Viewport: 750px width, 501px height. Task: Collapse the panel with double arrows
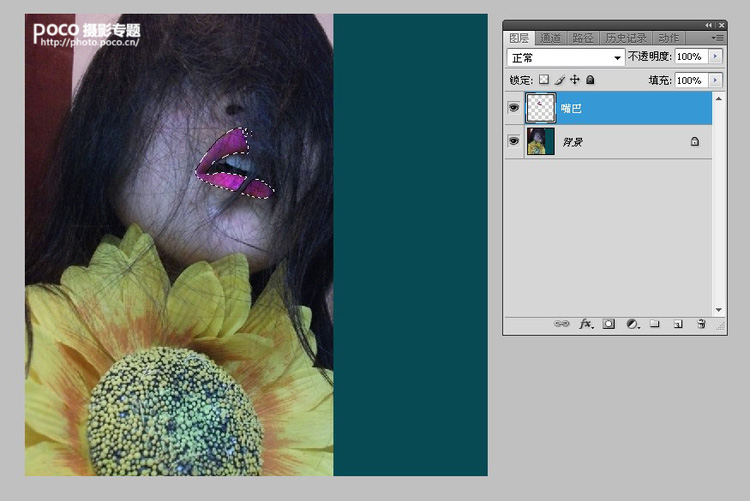(x=708, y=25)
